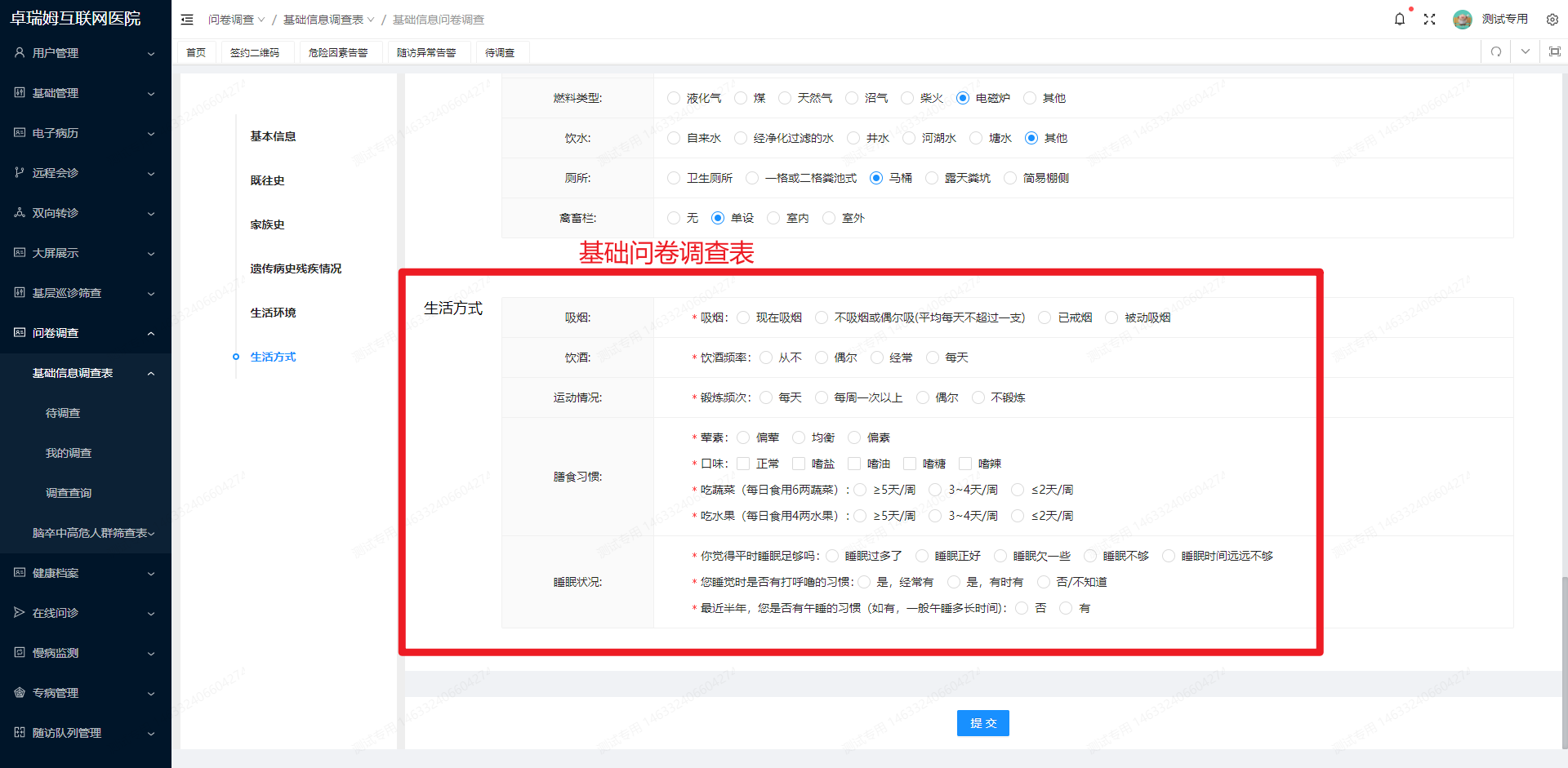1568x768 pixels.
Task: Select 室内 livestock pen radio
Action: click(x=773, y=218)
